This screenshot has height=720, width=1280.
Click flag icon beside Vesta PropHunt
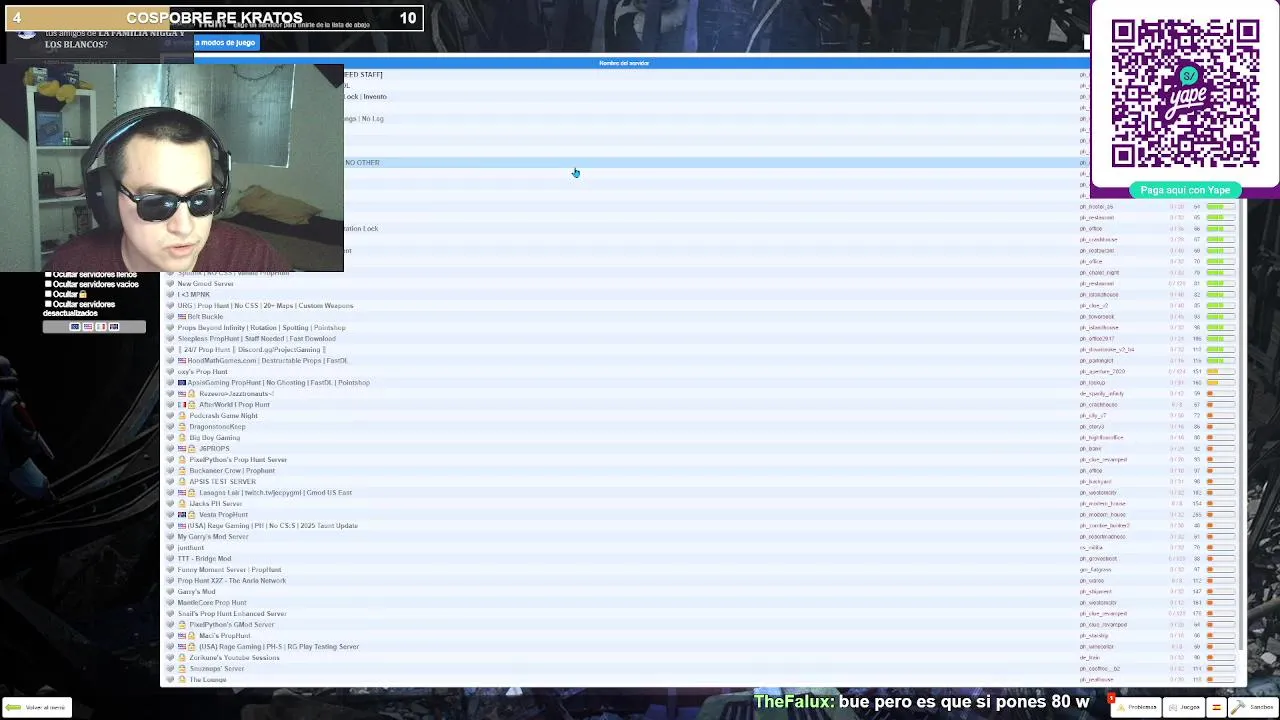coord(182,515)
